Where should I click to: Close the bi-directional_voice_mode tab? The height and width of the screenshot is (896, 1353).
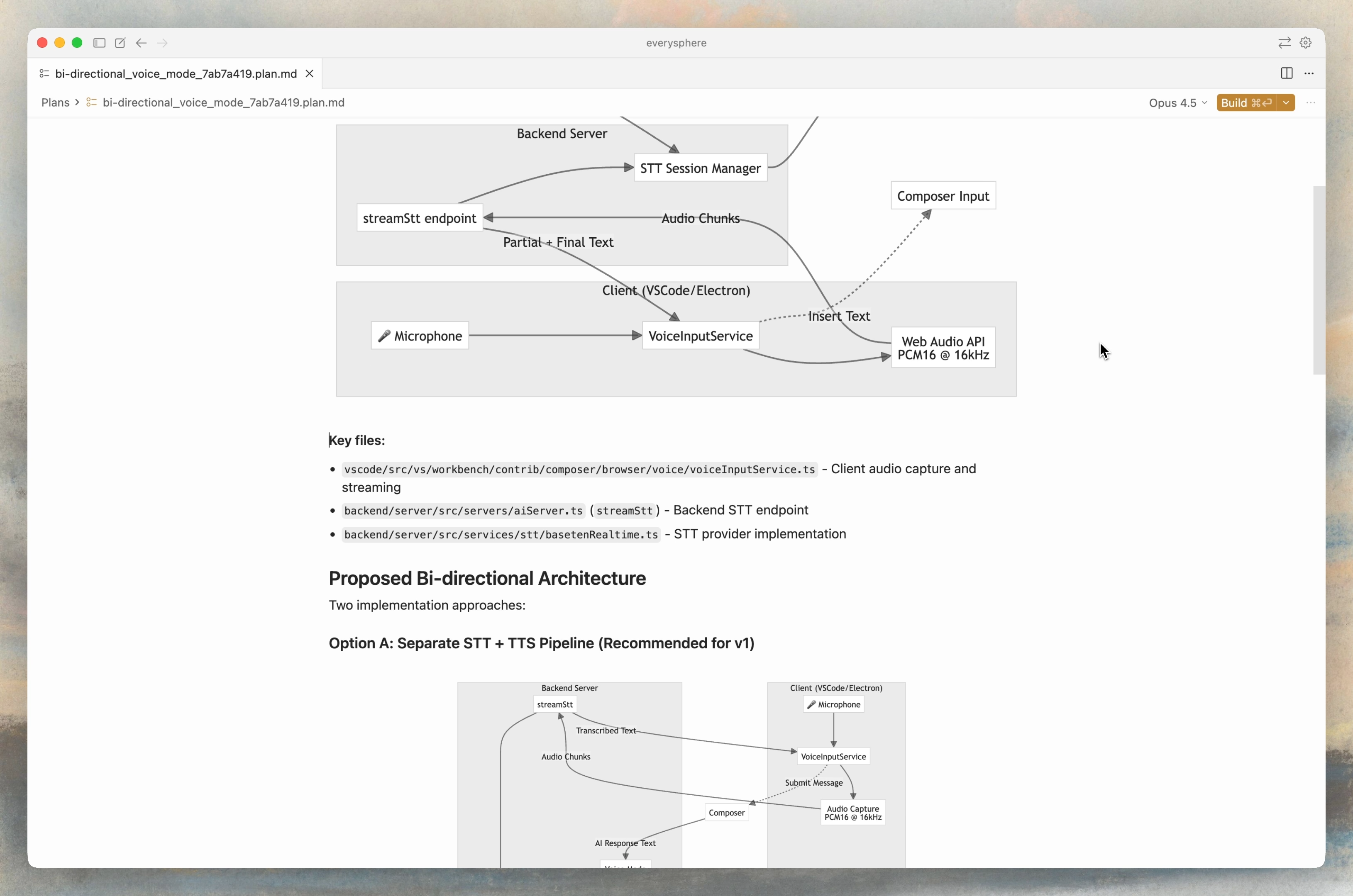(309, 73)
